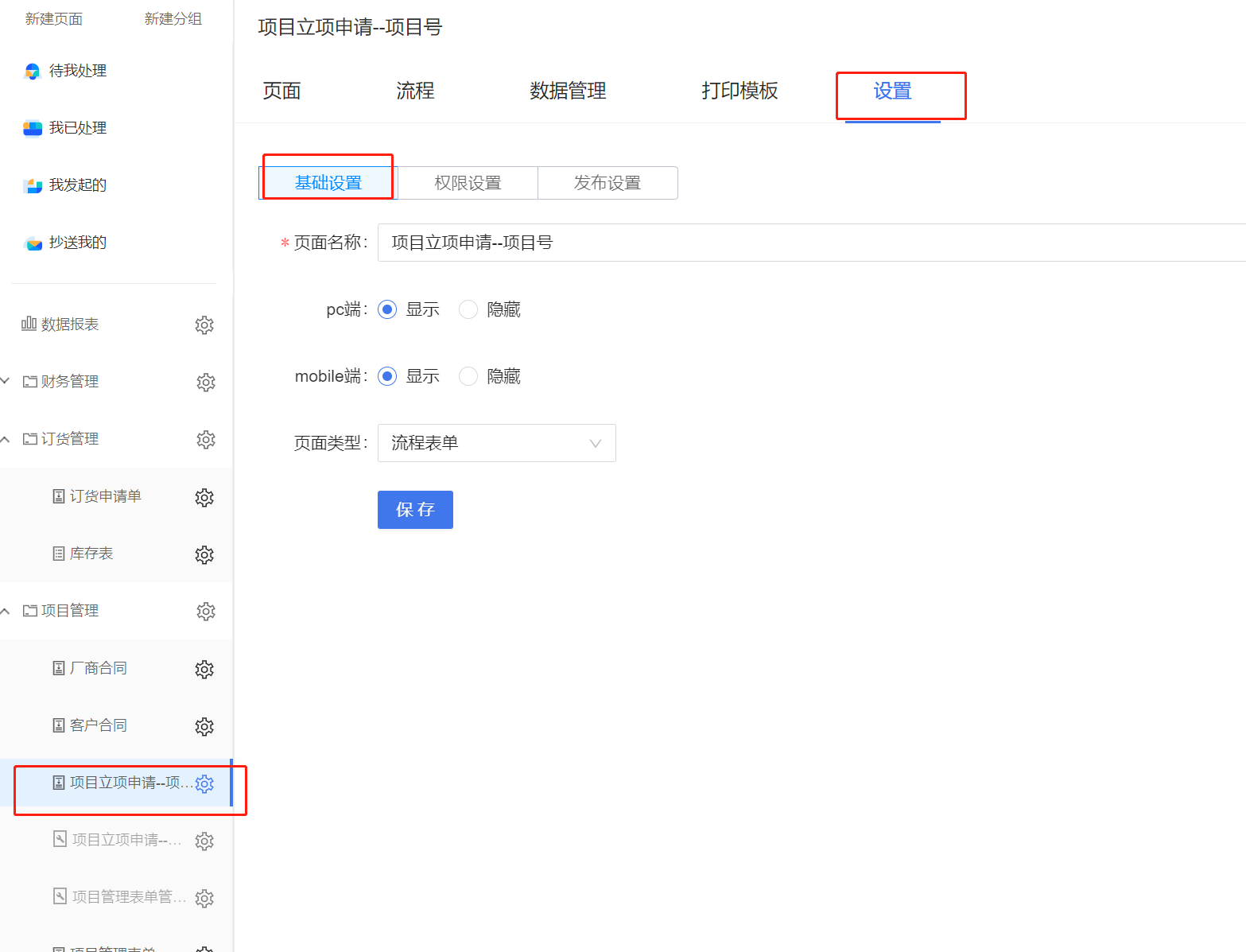Image resolution: width=1246 pixels, height=952 pixels.
Task: Open 客户合同 in sidebar
Action: (99, 725)
